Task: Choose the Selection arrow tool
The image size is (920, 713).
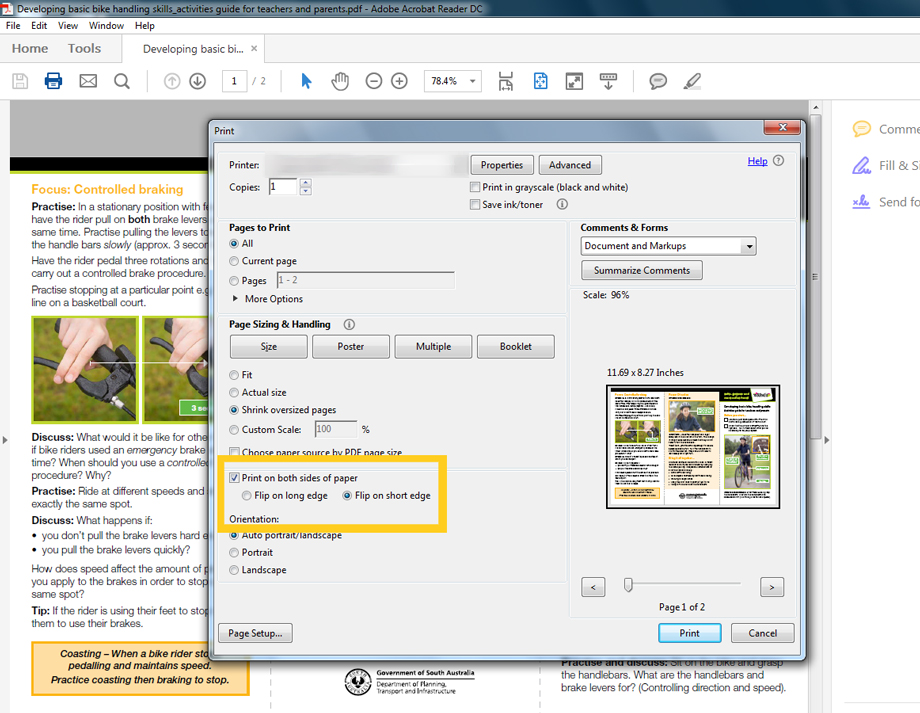Action: (306, 81)
